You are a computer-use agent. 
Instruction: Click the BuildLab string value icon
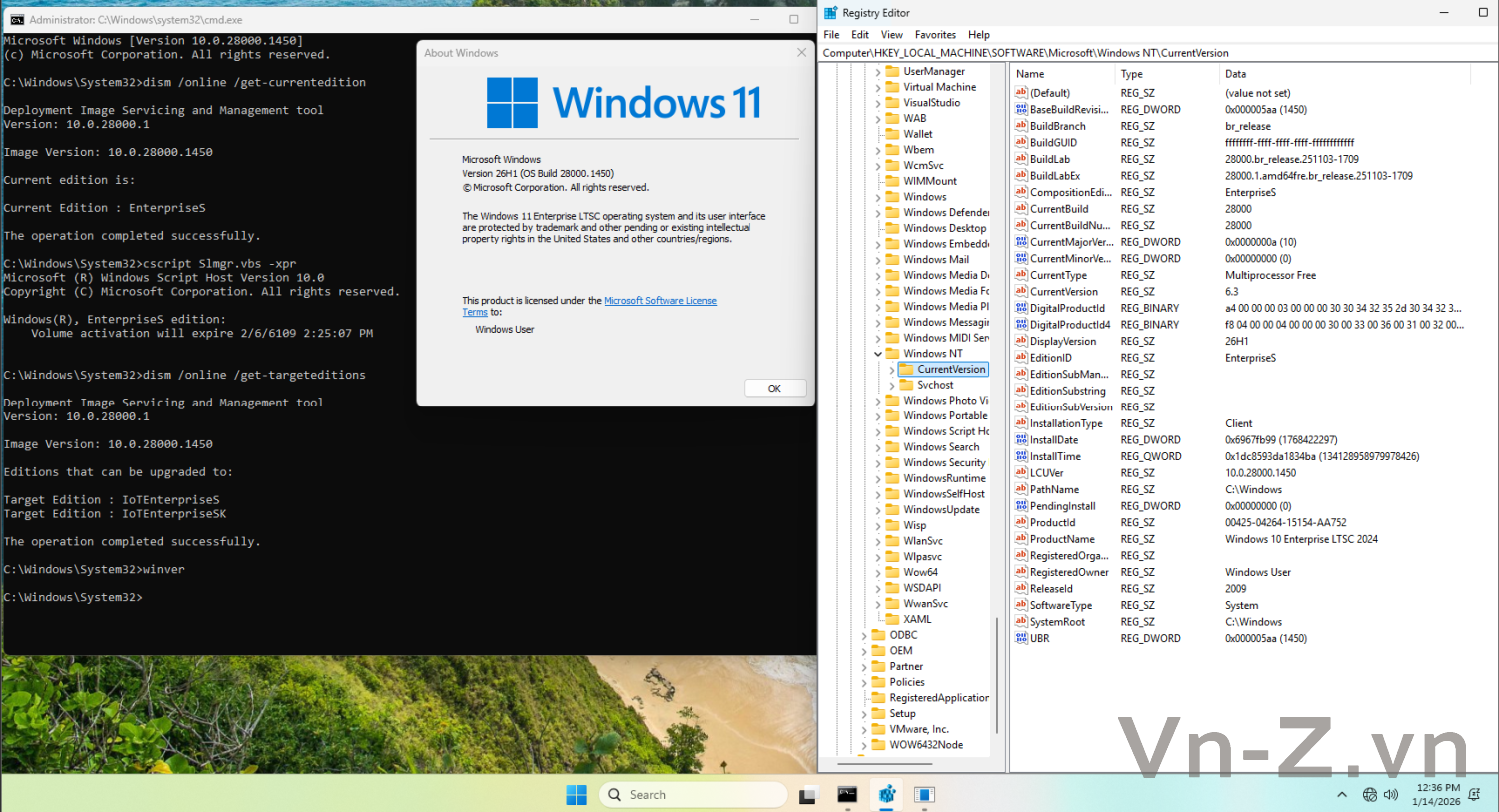(1021, 159)
